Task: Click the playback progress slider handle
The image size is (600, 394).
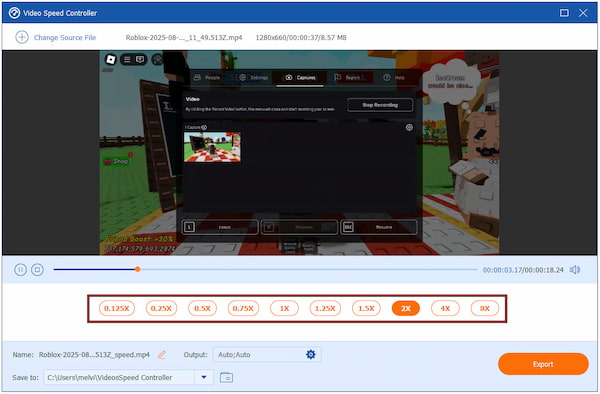Action: pos(137,269)
